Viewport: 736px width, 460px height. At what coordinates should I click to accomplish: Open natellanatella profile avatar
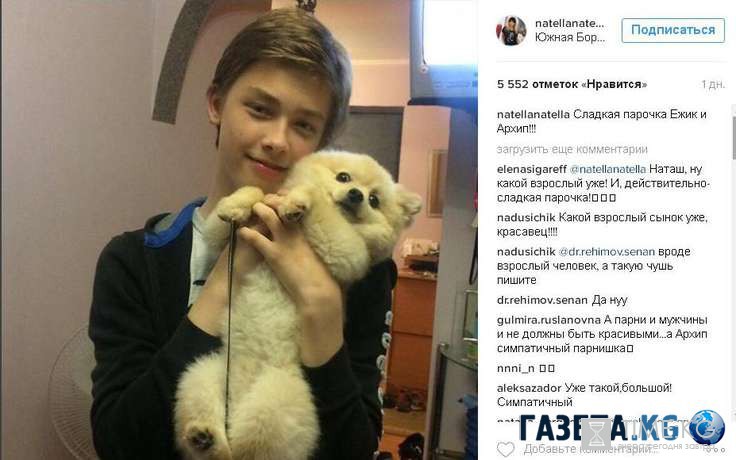point(511,31)
